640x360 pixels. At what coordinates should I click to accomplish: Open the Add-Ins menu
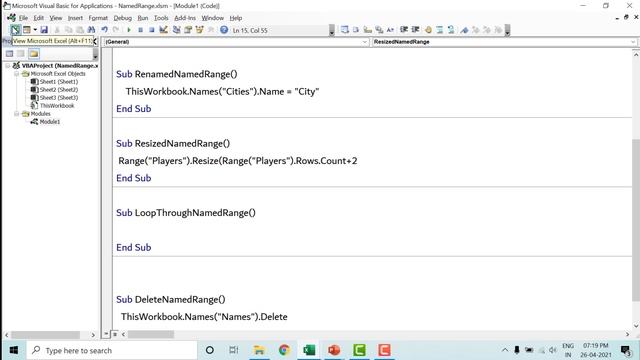coord(185,18)
